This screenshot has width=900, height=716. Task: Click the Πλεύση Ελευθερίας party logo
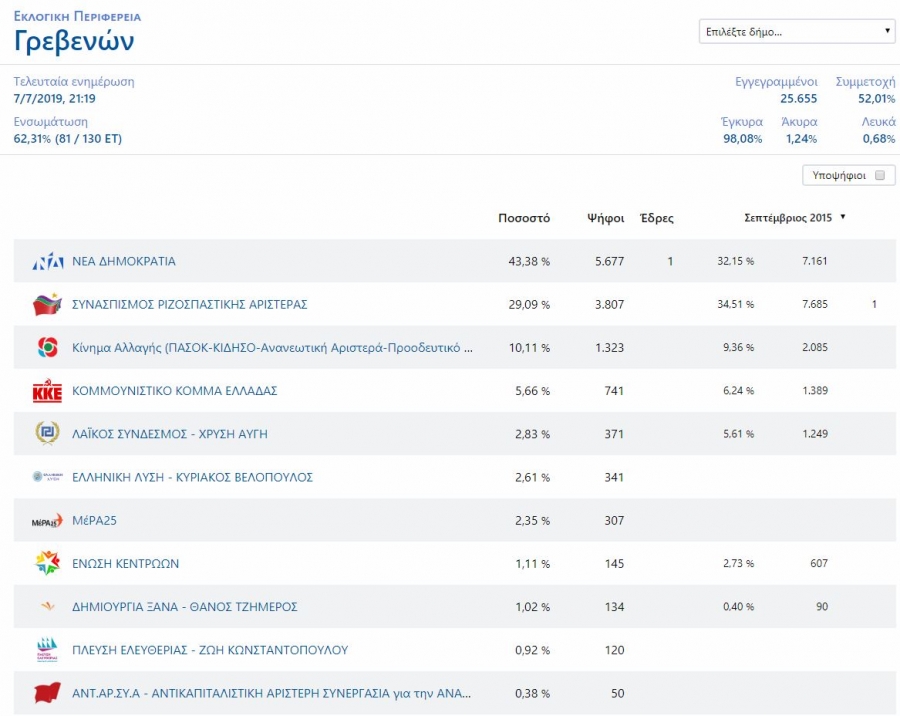point(47,650)
